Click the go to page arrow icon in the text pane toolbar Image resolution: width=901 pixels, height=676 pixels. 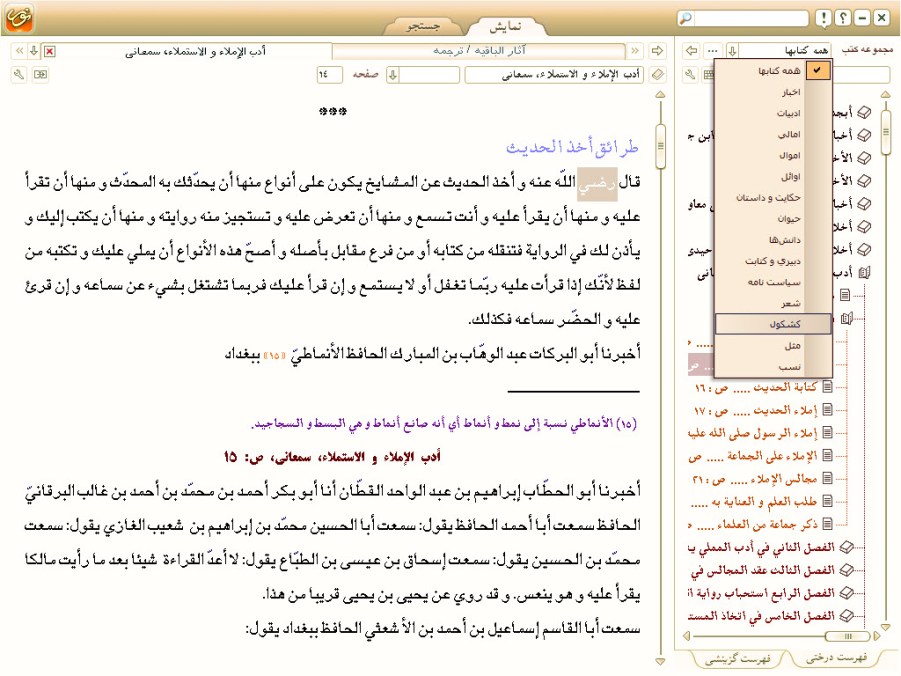[x=40, y=74]
